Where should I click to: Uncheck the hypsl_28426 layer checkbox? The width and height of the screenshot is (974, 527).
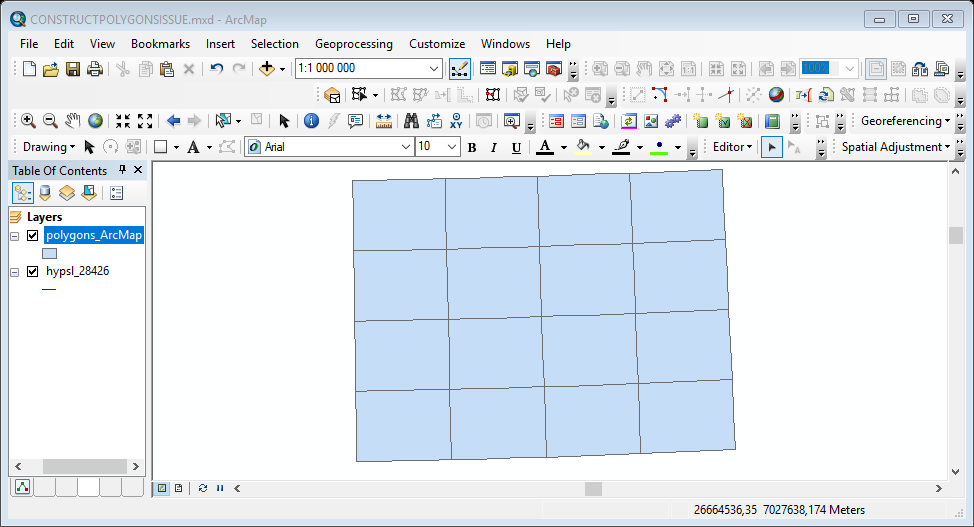32,272
